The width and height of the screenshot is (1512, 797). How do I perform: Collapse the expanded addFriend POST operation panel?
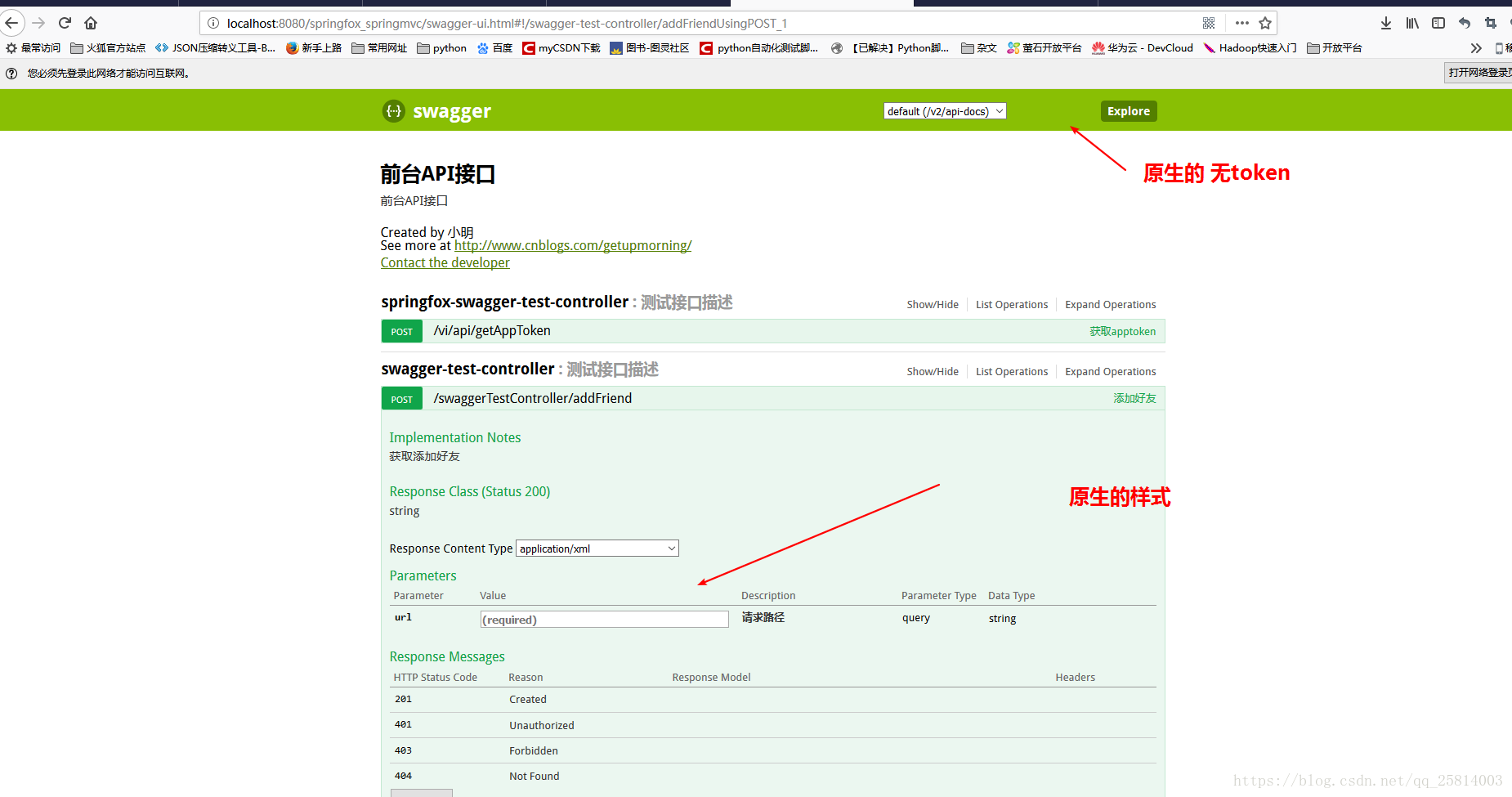coord(532,398)
